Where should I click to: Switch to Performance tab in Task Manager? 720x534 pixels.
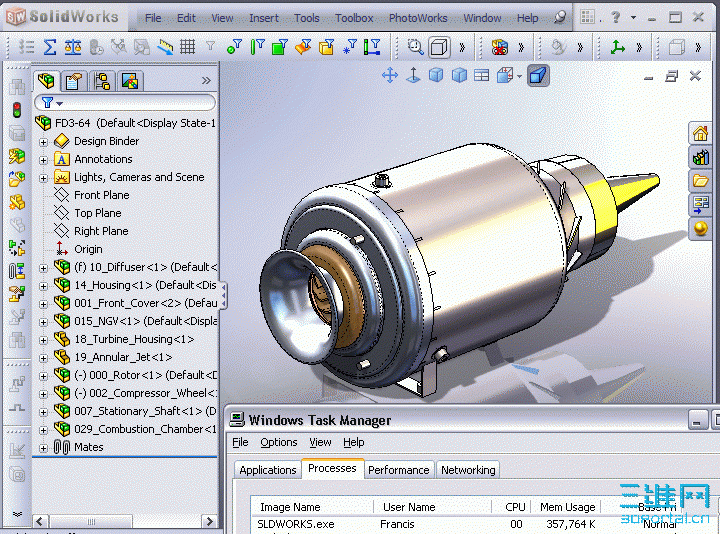(x=399, y=470)
